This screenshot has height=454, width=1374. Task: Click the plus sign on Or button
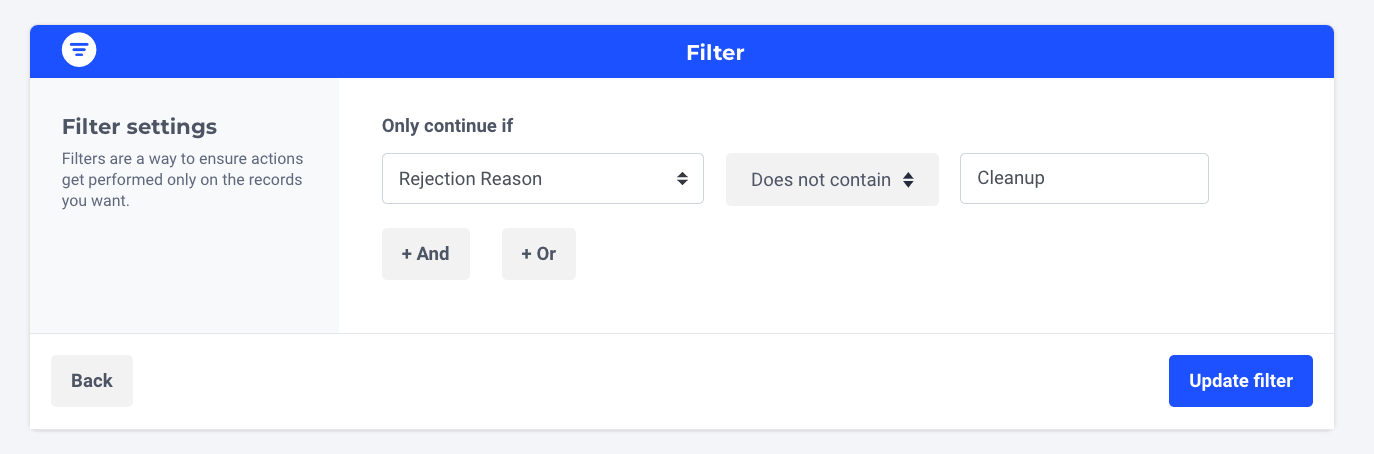(x=526, y=254)
